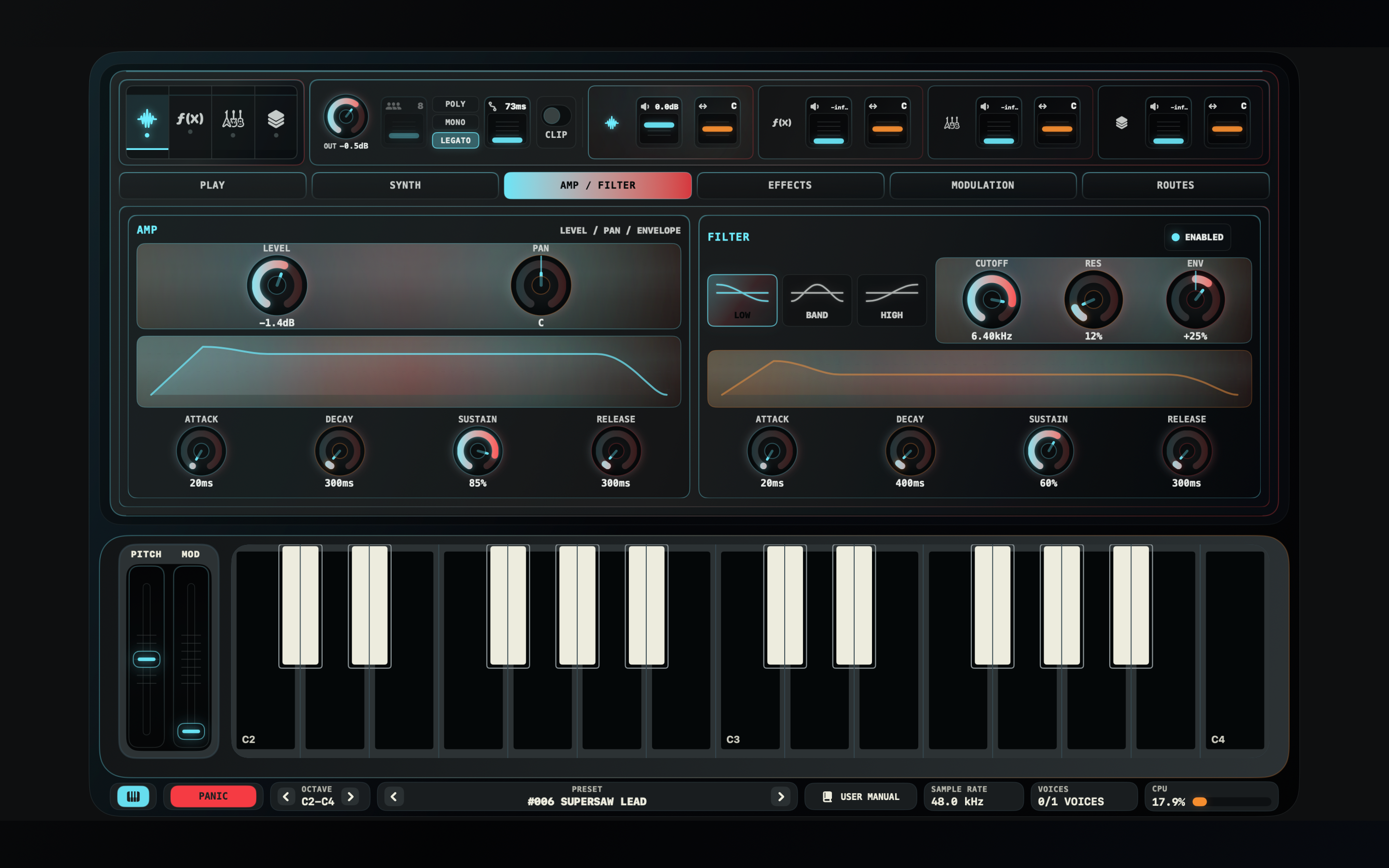Image resolution: width=1389 pixels, height=868 pixels.
Task: Click pan arrows icon in first channel
Action: (x=703, y=106)
